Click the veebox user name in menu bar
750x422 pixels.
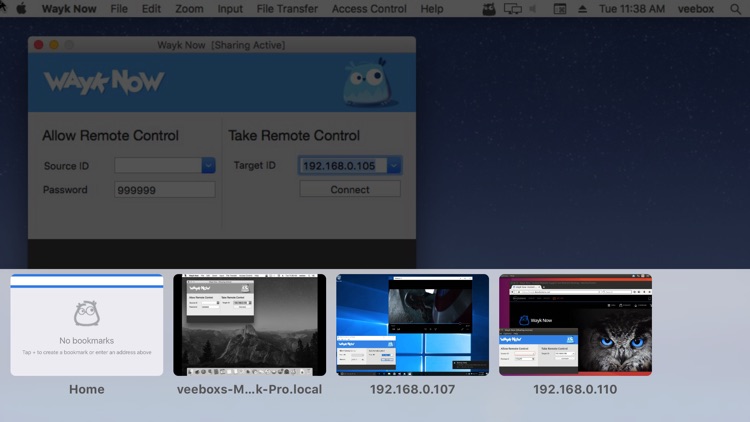point(695,9)
